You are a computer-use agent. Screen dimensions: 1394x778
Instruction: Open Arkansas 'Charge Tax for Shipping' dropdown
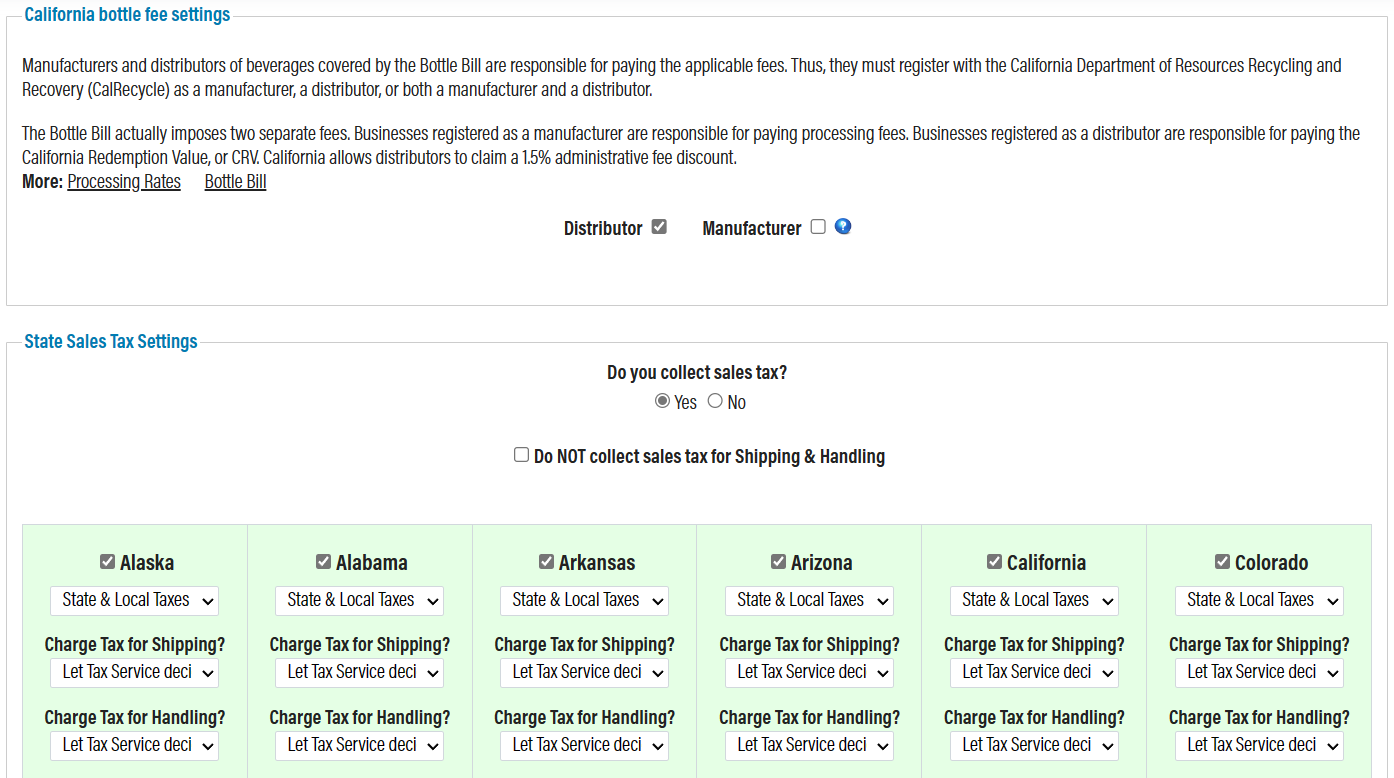click(x=584, y=672)
